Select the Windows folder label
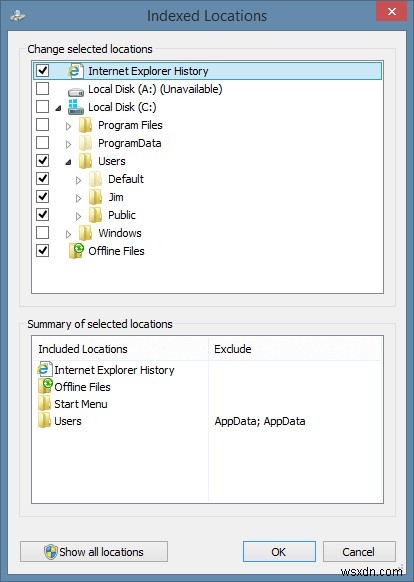Image resolution: width=414 pixels, height=582 pixels. [120, 233]
